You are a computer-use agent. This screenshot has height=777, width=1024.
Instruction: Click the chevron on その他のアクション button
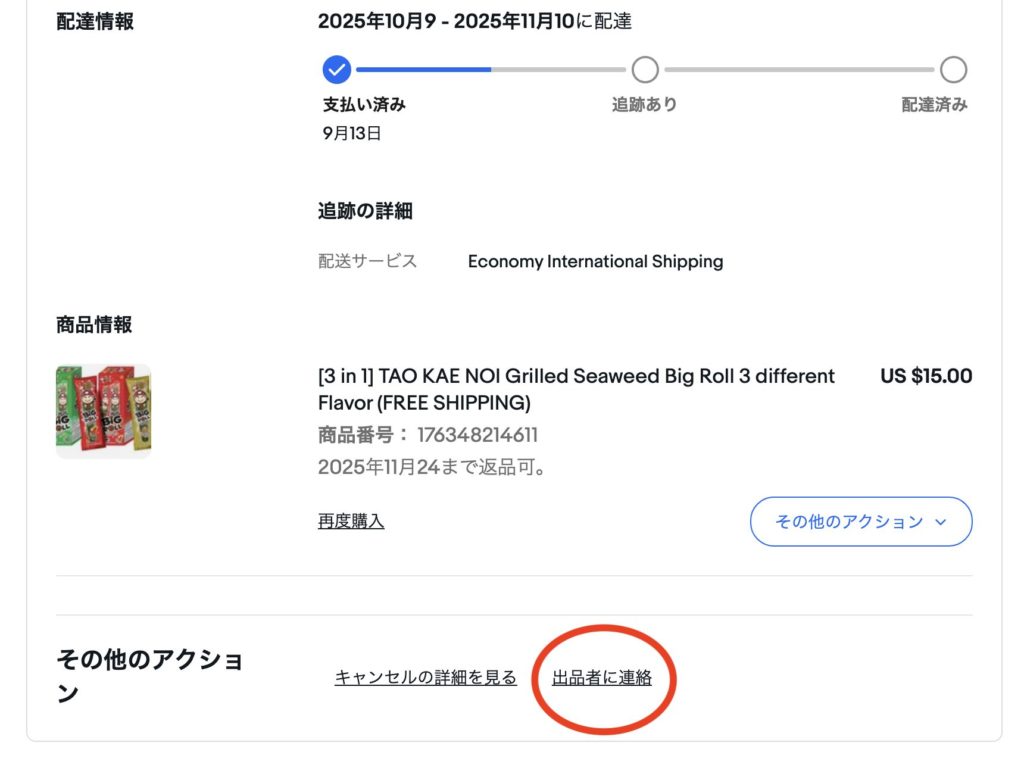pyautogui.click(x=940, y=522)
